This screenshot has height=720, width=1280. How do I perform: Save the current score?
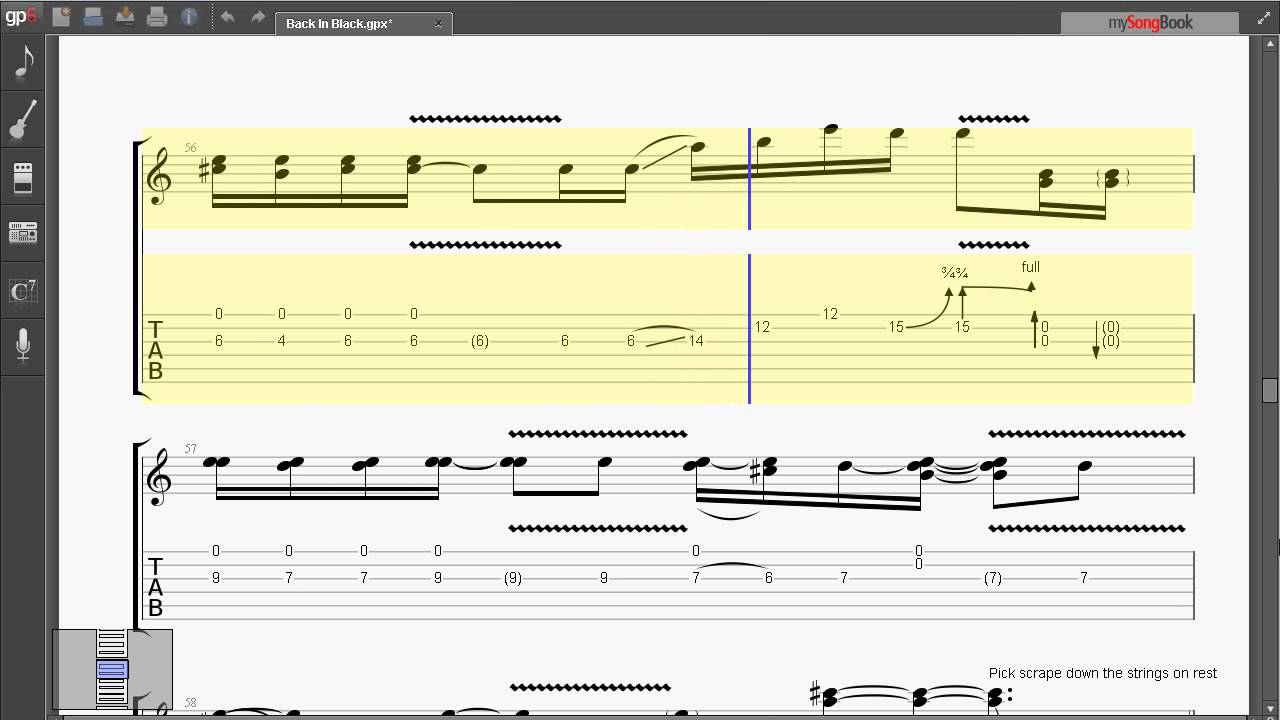125,16
